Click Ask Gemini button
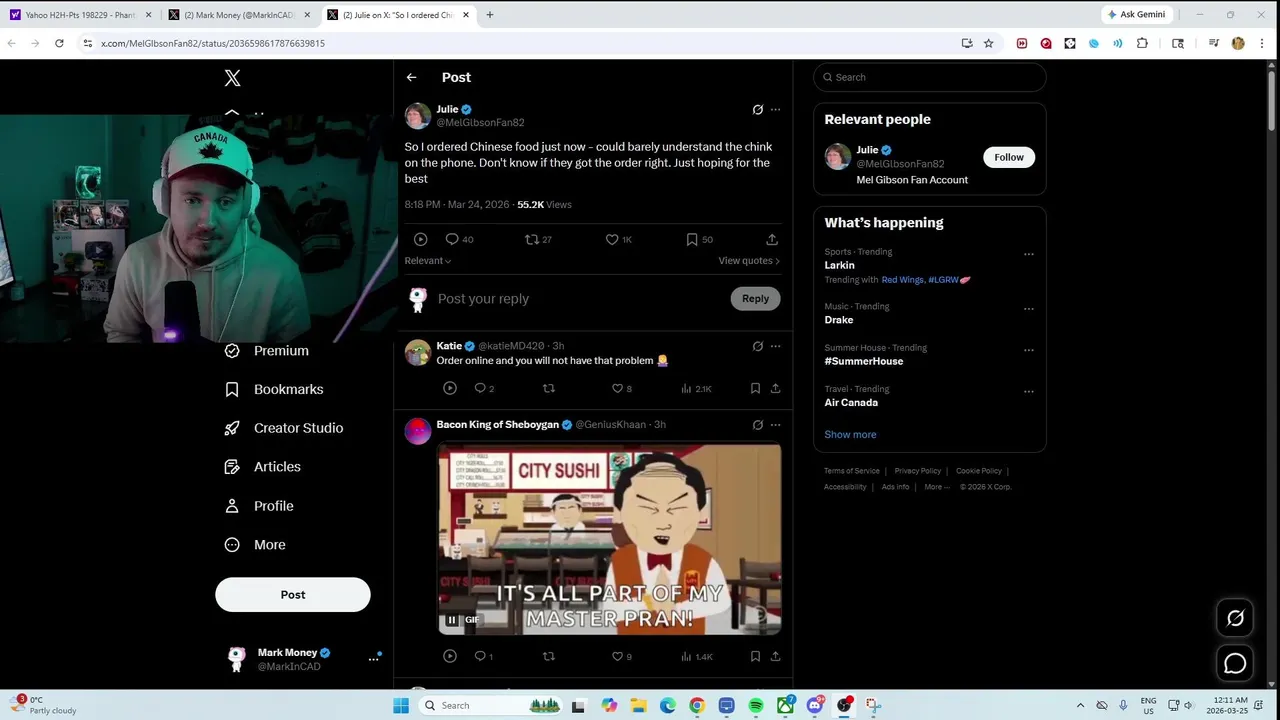1280x720 pixels. (x=1136, y=15)
